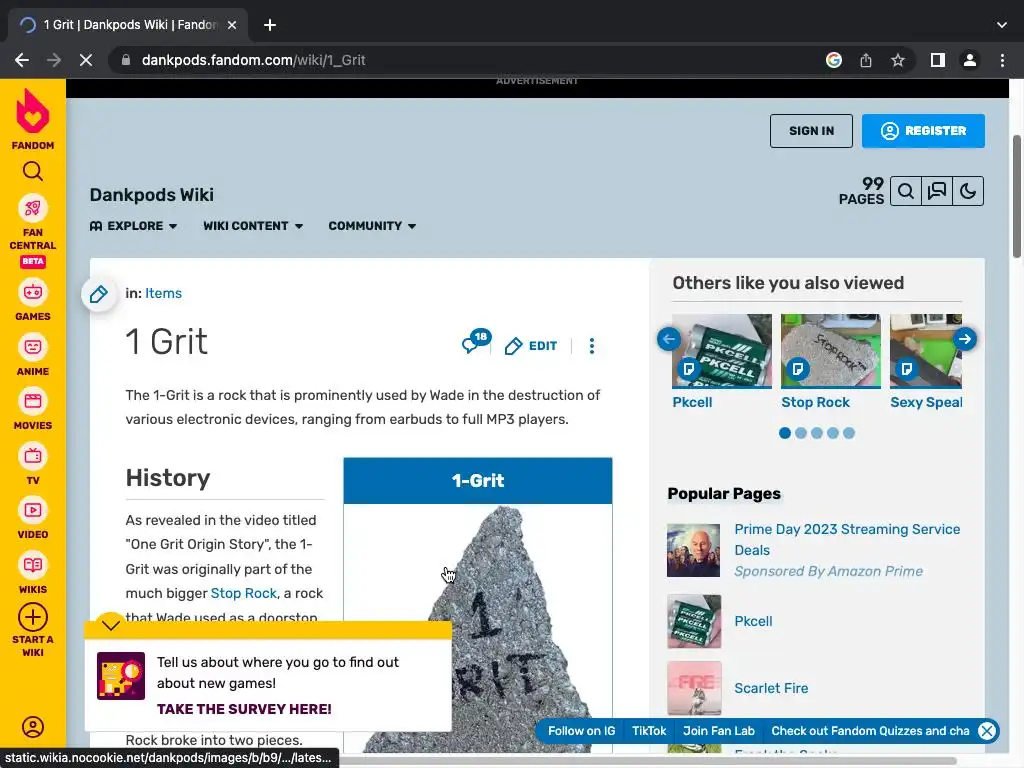Close the 1 Grit browser tab
Viewport: 1024px width, 768px height.
(232, 25)
